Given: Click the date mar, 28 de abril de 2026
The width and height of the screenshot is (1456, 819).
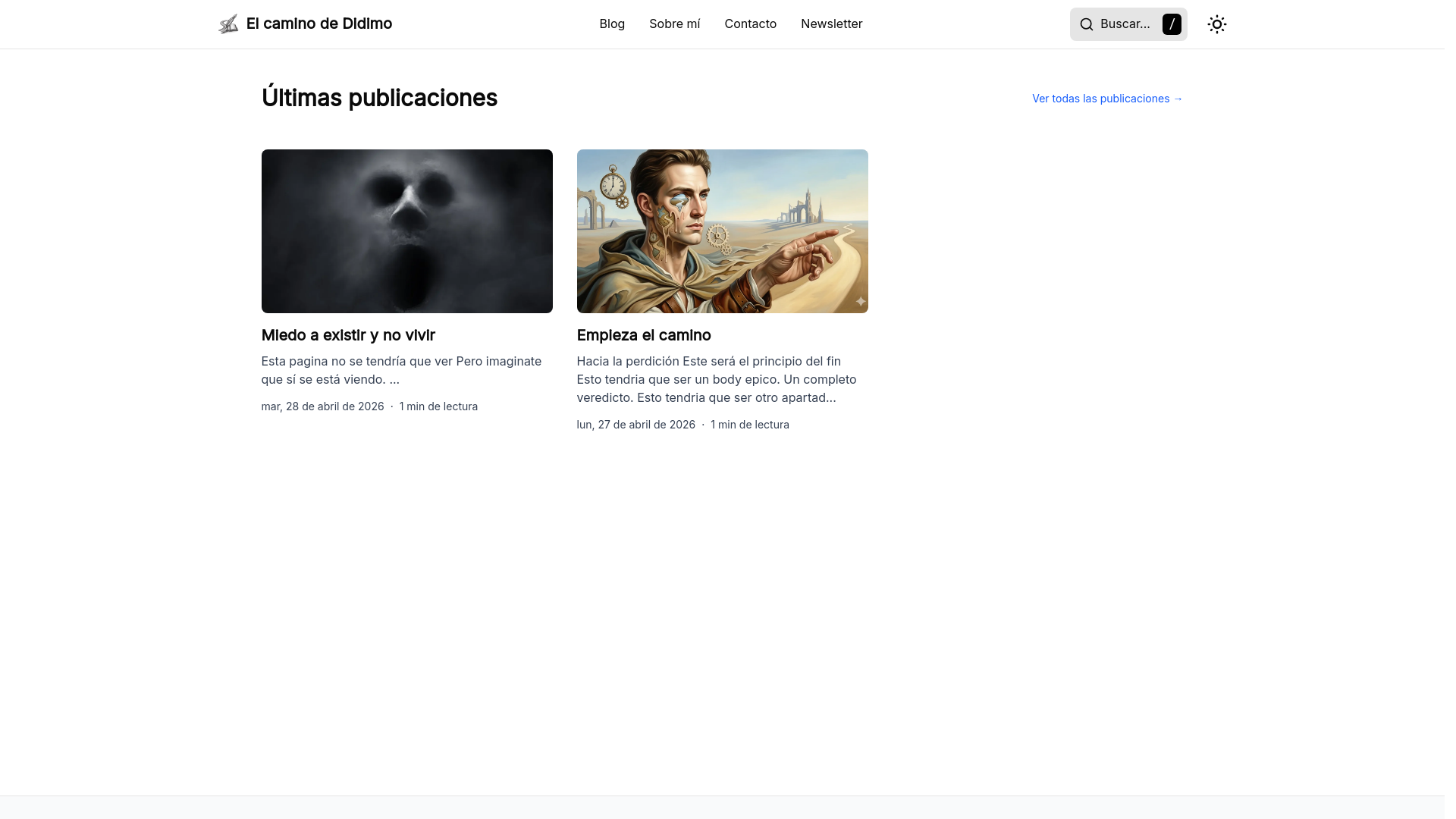Looking at the screenshot, I should (x=323, y=406).
